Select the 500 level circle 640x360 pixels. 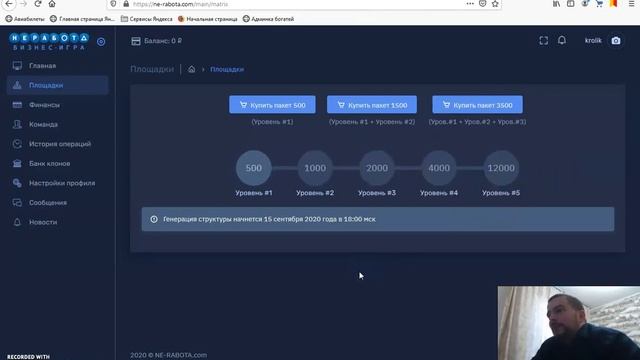pyautogui.click(x=253, y=168)
